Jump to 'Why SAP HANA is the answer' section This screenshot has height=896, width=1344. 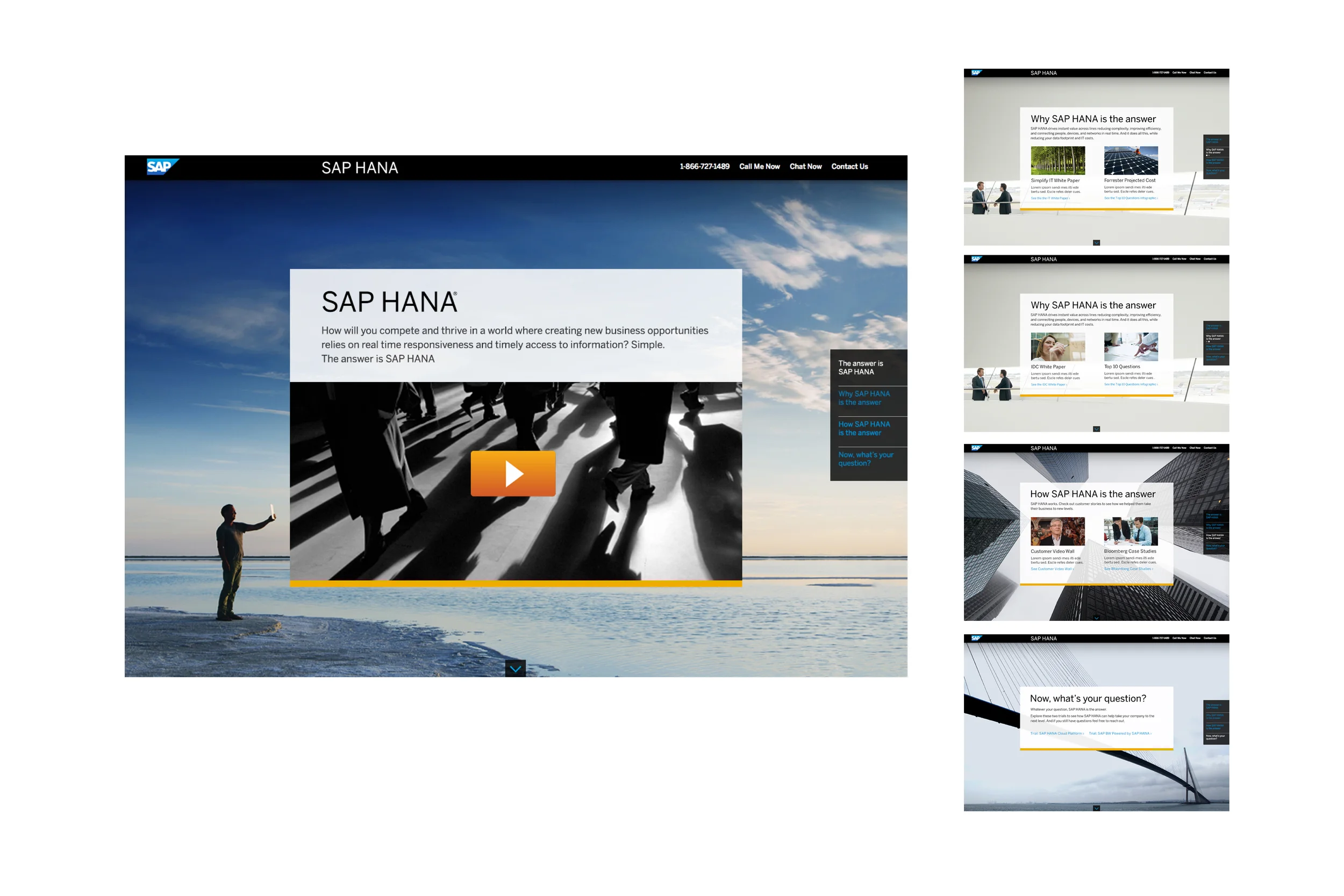863,398
